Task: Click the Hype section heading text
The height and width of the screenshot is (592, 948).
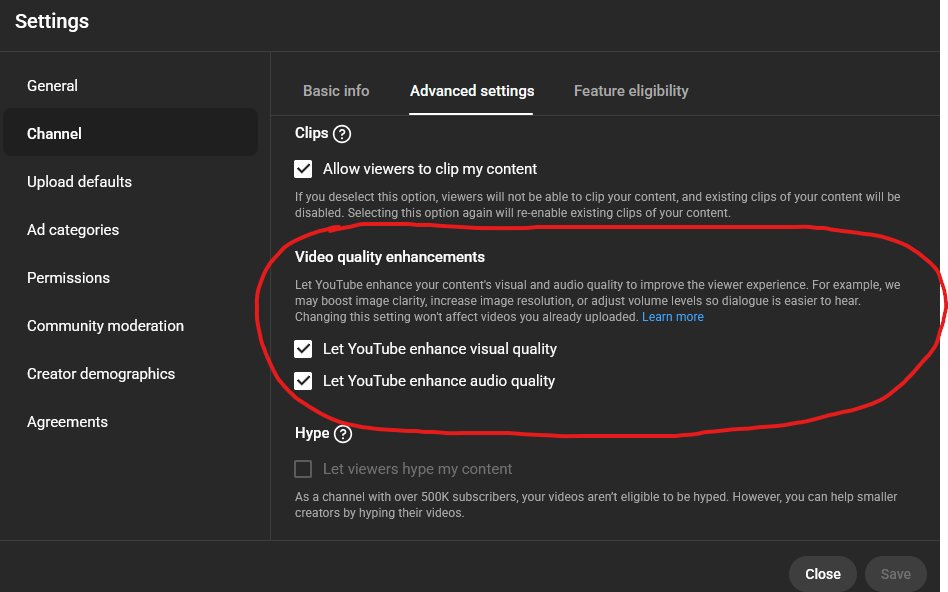Action: pos(312,433)
